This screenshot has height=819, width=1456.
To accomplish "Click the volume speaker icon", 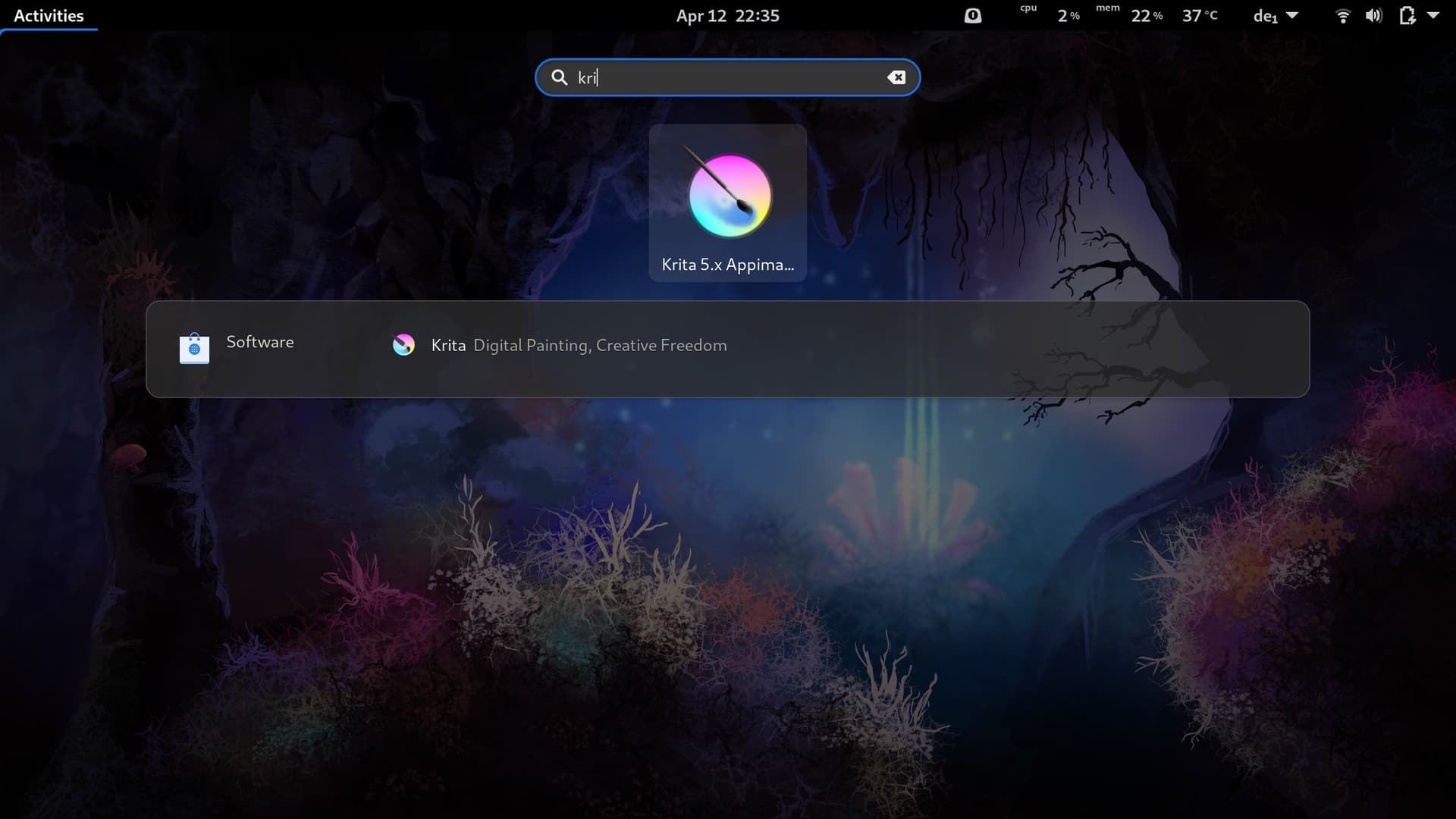I will pyautogui.click(x=1373, y=16).
